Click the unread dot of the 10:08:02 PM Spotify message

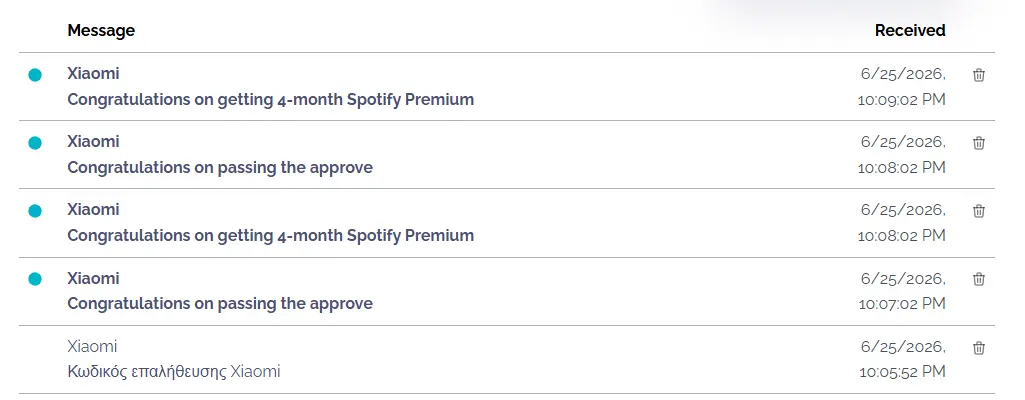[35, 211]
